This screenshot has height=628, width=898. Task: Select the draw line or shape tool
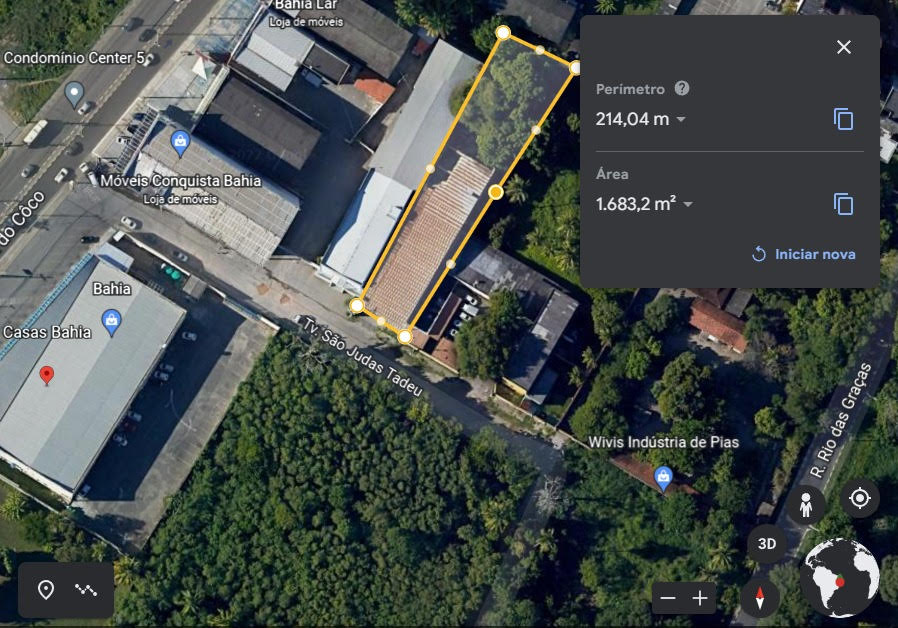(x=86, y=590)
